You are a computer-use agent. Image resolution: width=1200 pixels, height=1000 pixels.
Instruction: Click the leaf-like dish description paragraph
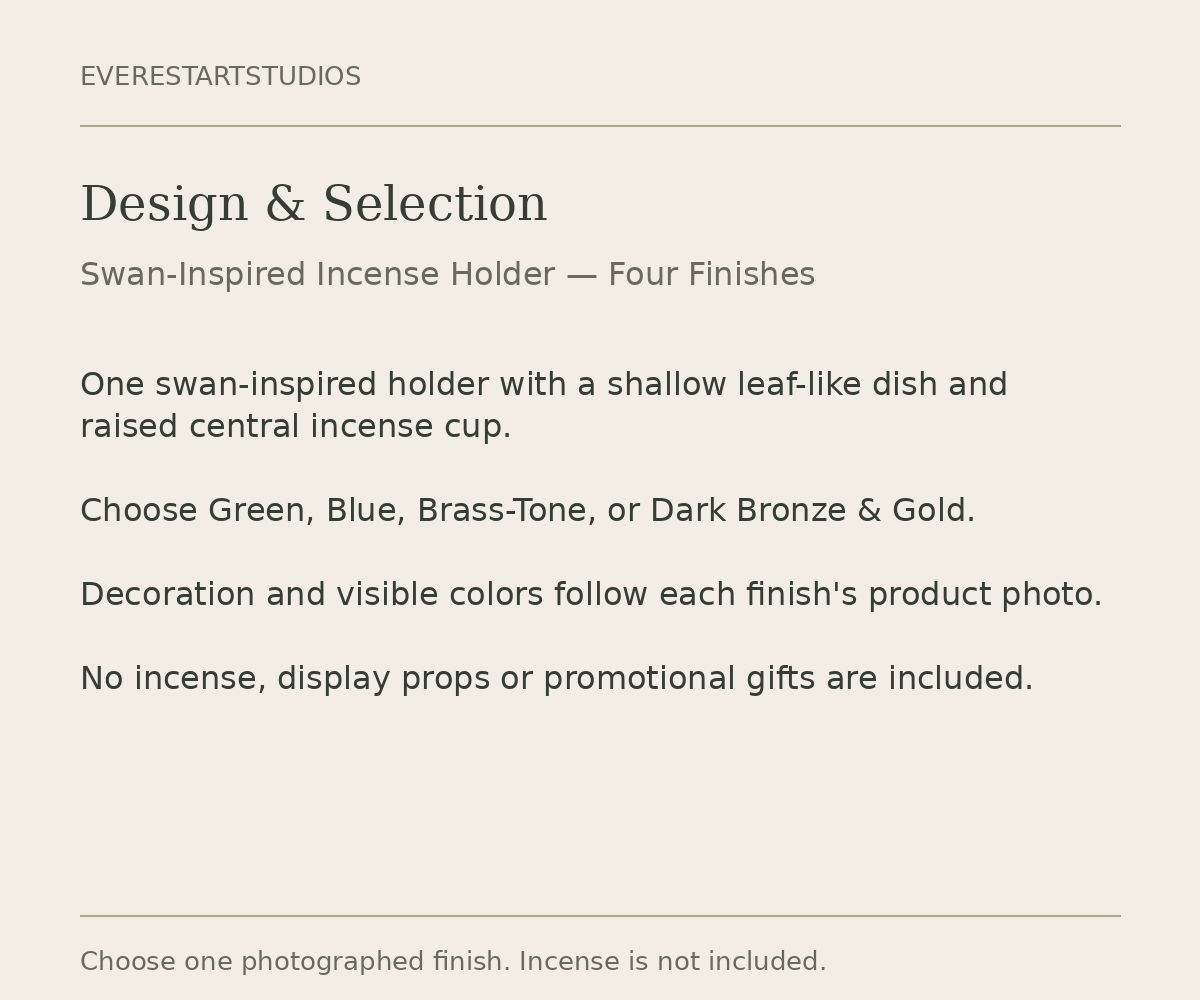tap(544, 406)
